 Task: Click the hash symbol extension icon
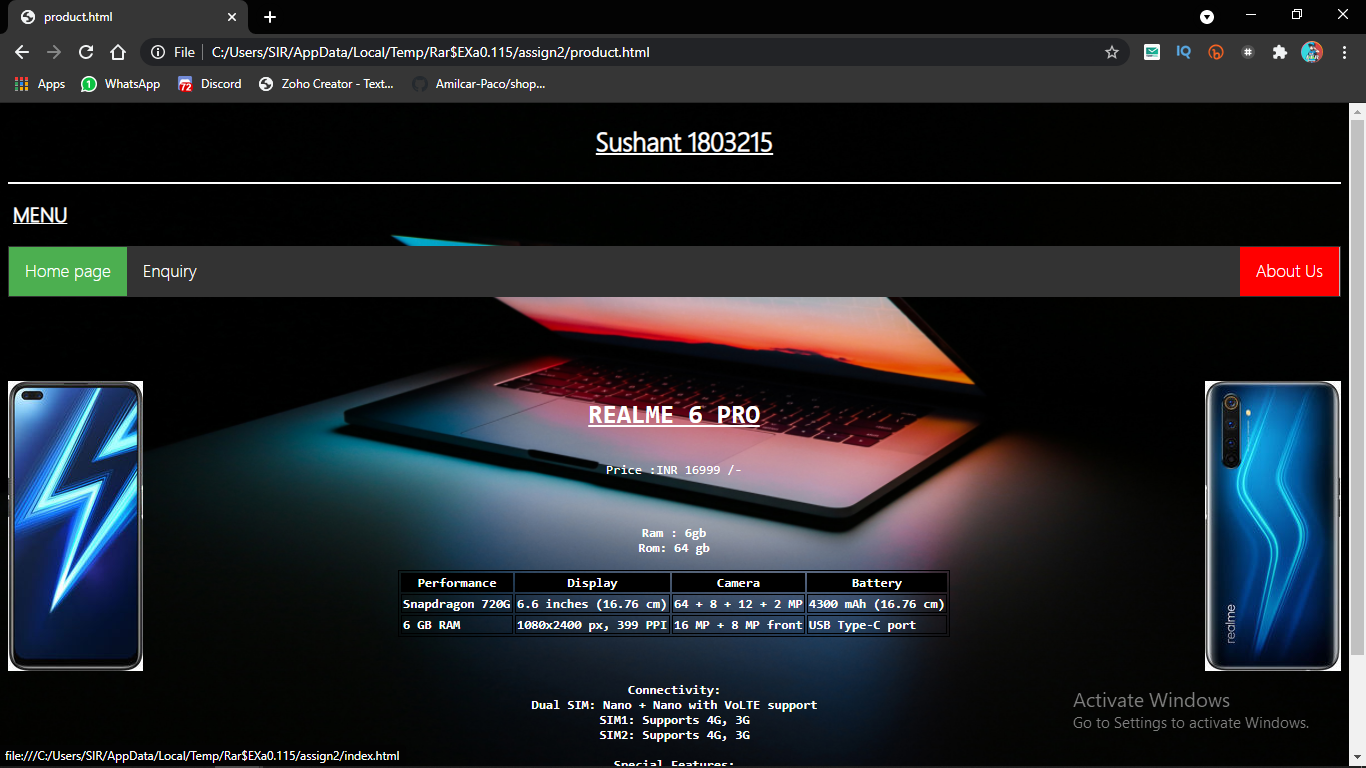(x=1247, y=52)
